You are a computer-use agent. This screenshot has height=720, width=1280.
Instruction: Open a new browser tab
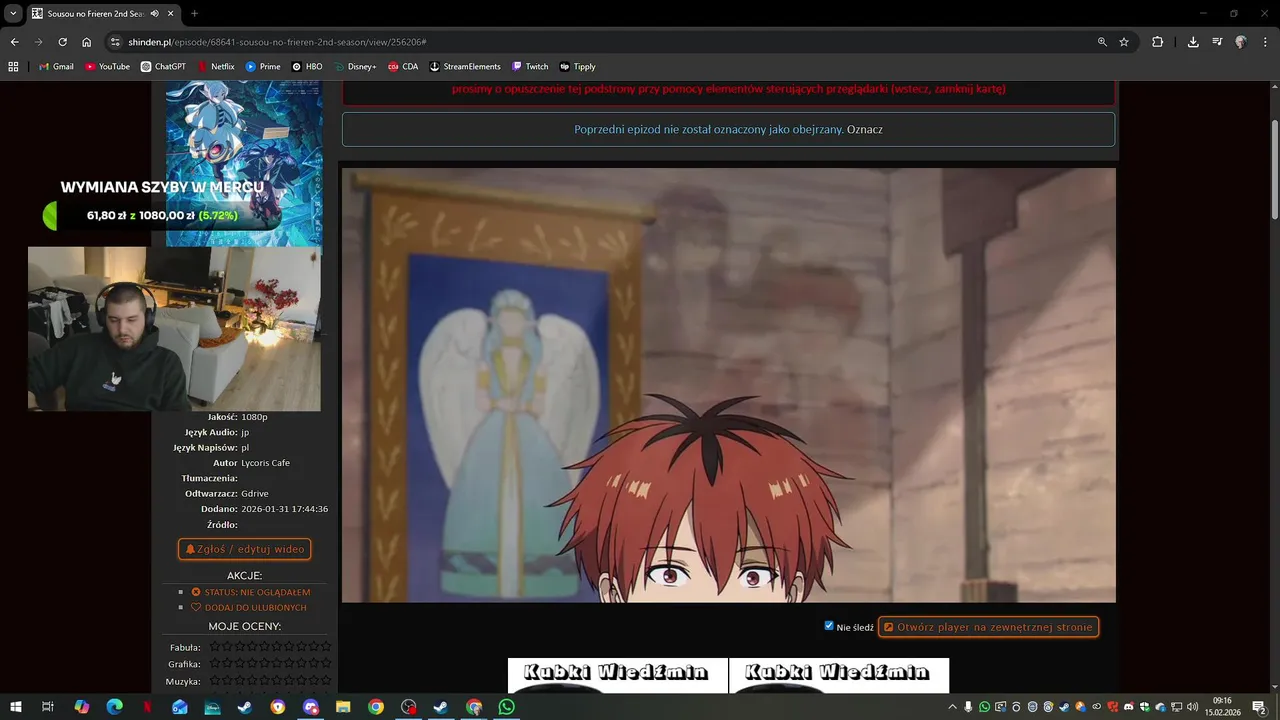pyautogui.click(x=194, y=14)
